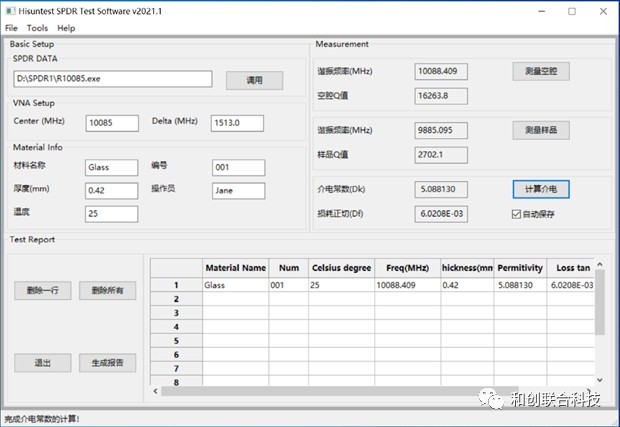Click the 退出 exit button
The image size is (620, 427).
(x=43, y=363)
